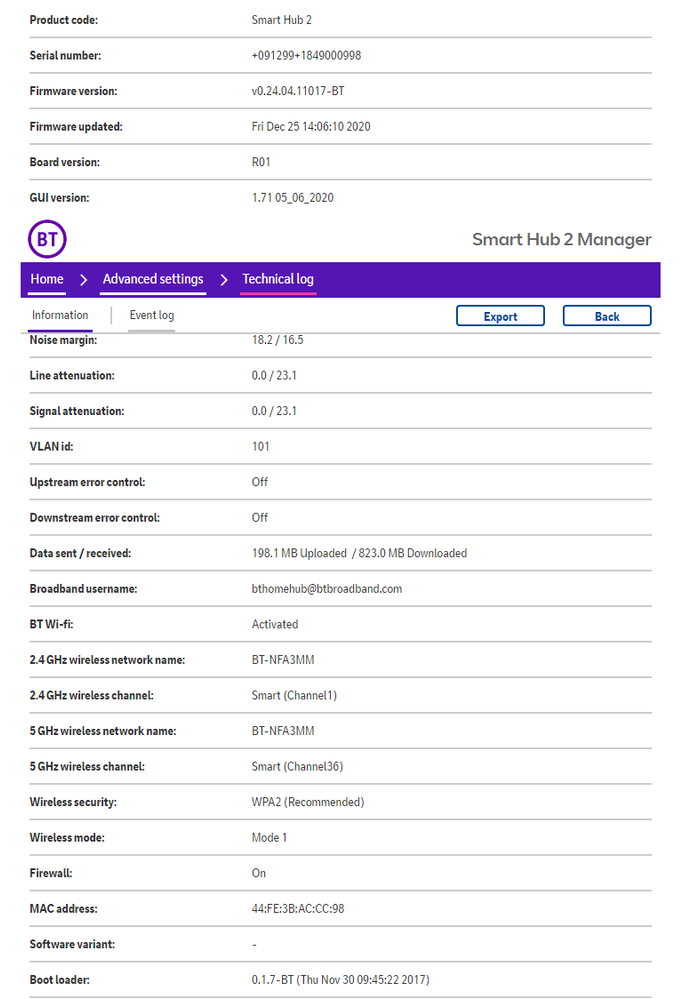The image size is (691, 999).
Task: Click the Data sent / received value
Action: (359, 553)
